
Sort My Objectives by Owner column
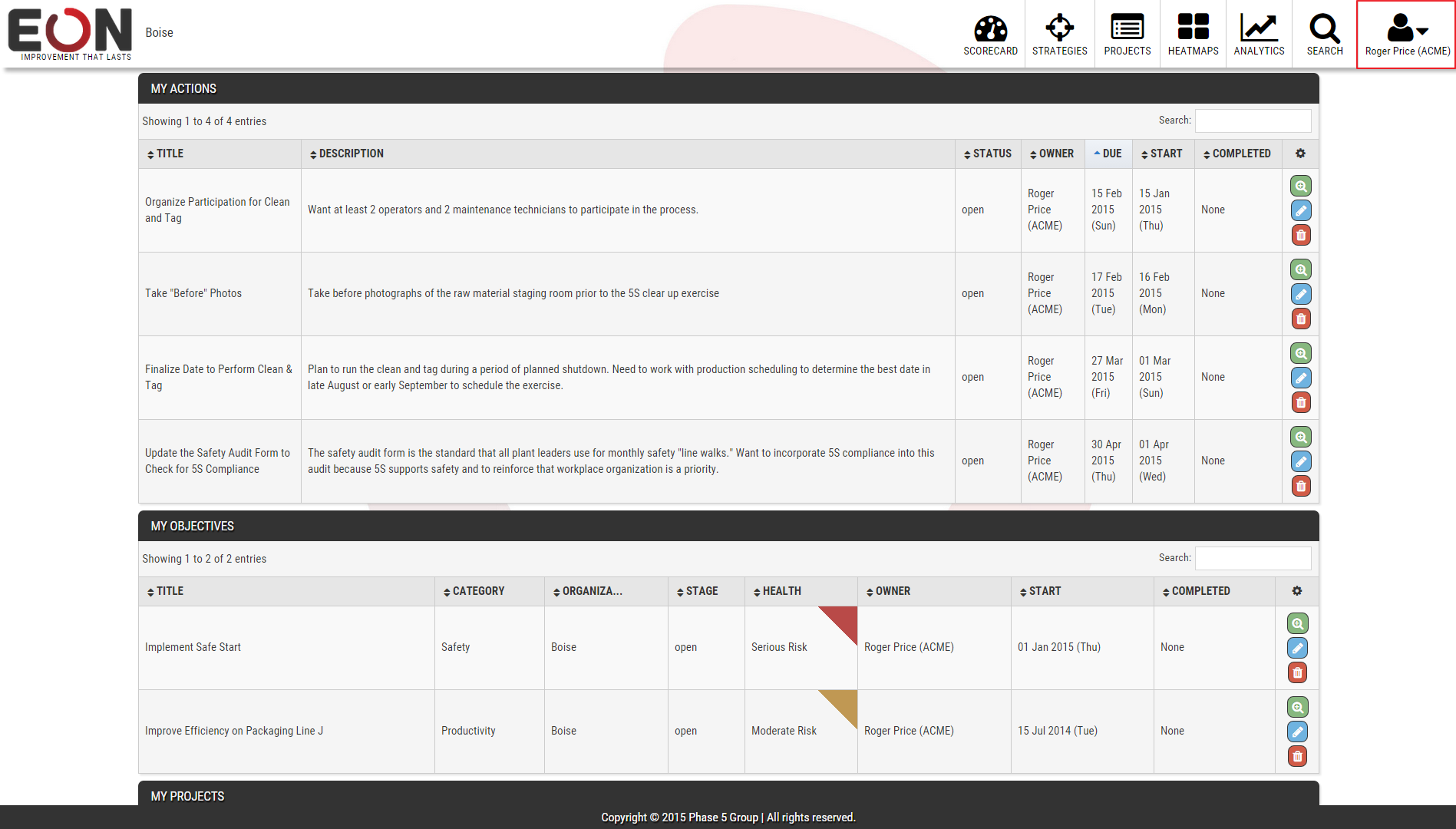934,591
